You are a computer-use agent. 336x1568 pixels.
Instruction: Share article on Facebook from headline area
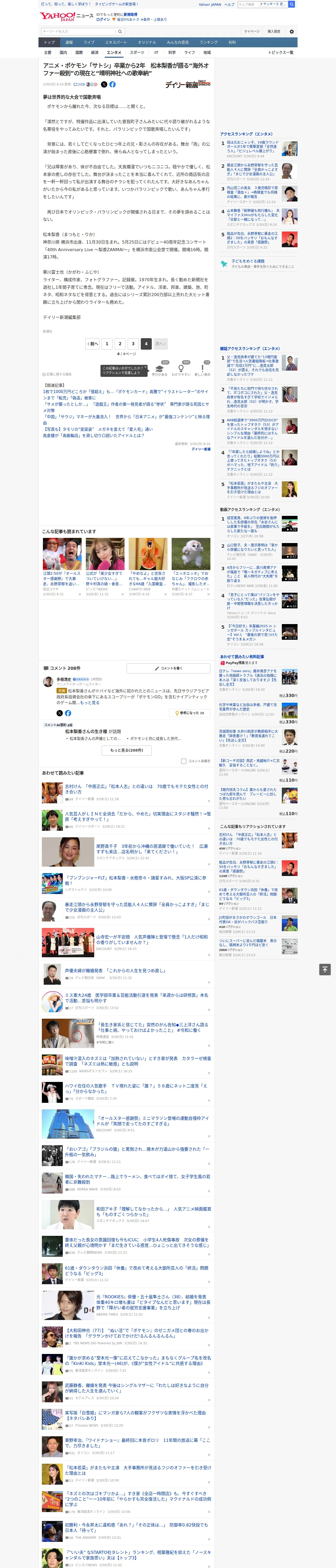pos(112,85)
